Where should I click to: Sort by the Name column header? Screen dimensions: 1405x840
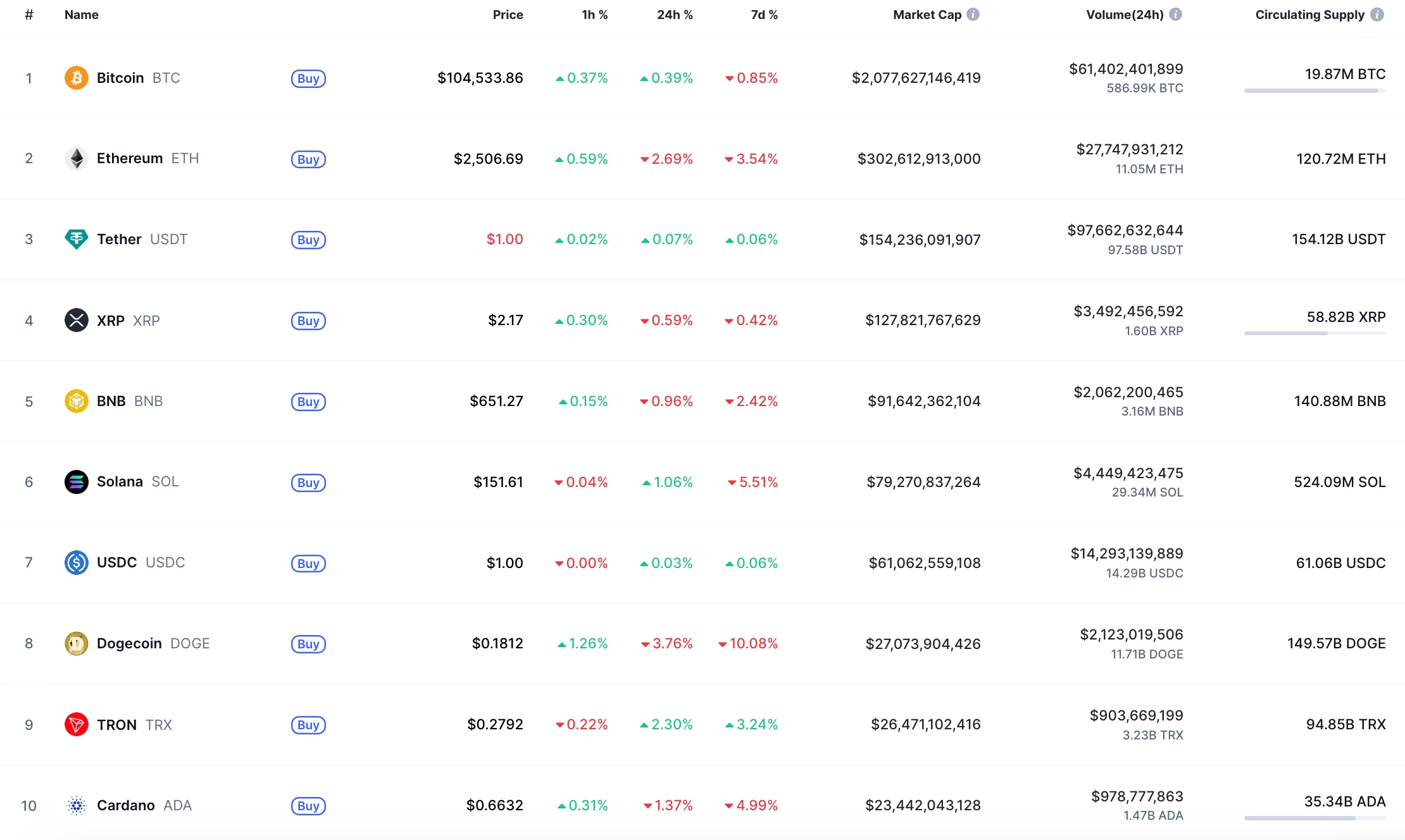tap(82, 15)
